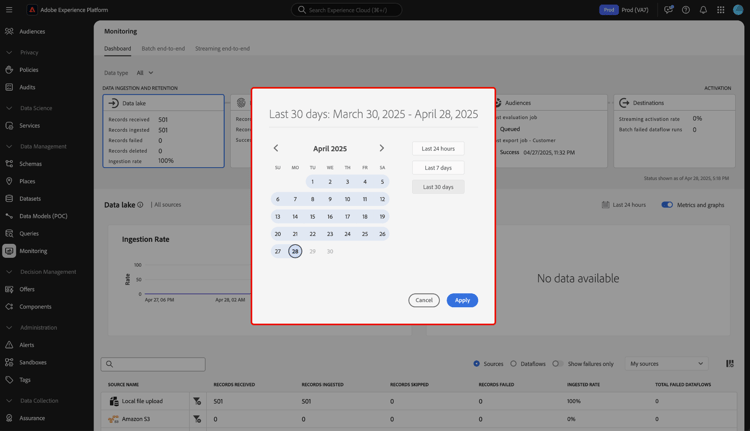Select April 15 in the calendar
This screenshot has width=750, height=431.
pos(312,217)
